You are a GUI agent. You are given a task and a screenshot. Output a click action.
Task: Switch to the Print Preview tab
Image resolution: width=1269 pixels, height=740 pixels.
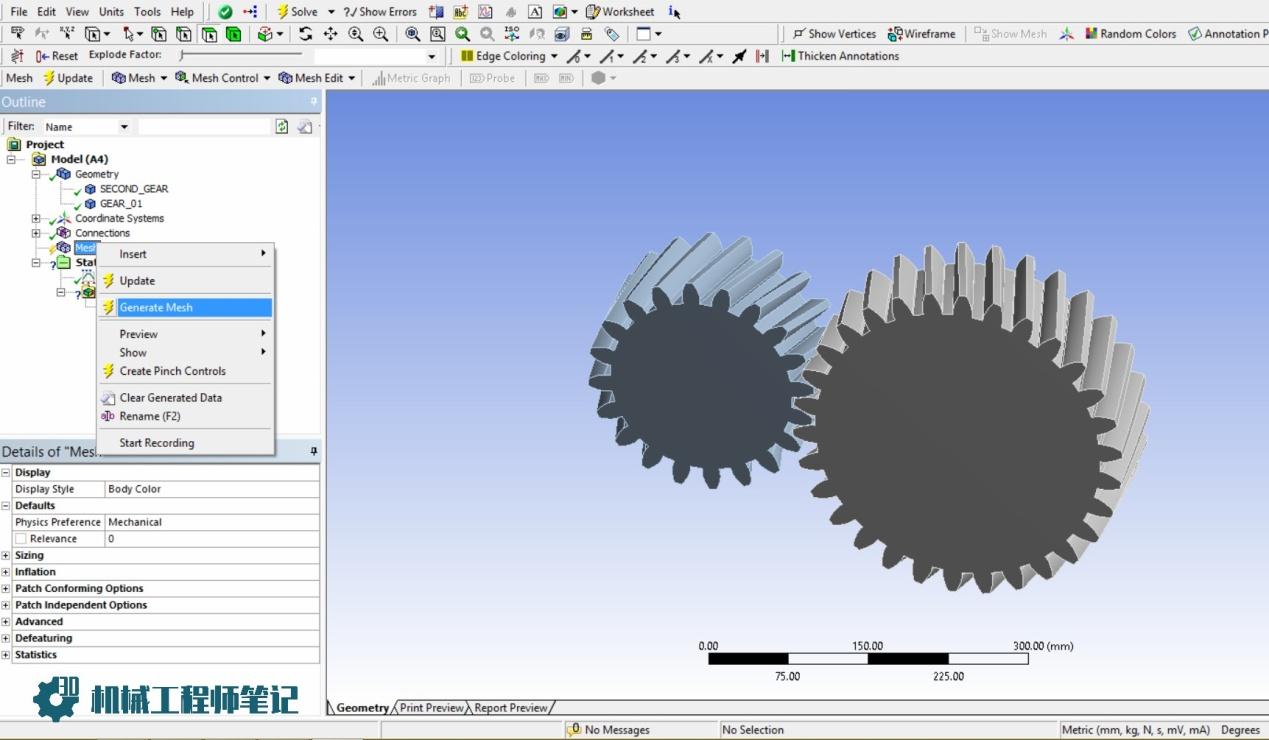[x=432, y=708]
